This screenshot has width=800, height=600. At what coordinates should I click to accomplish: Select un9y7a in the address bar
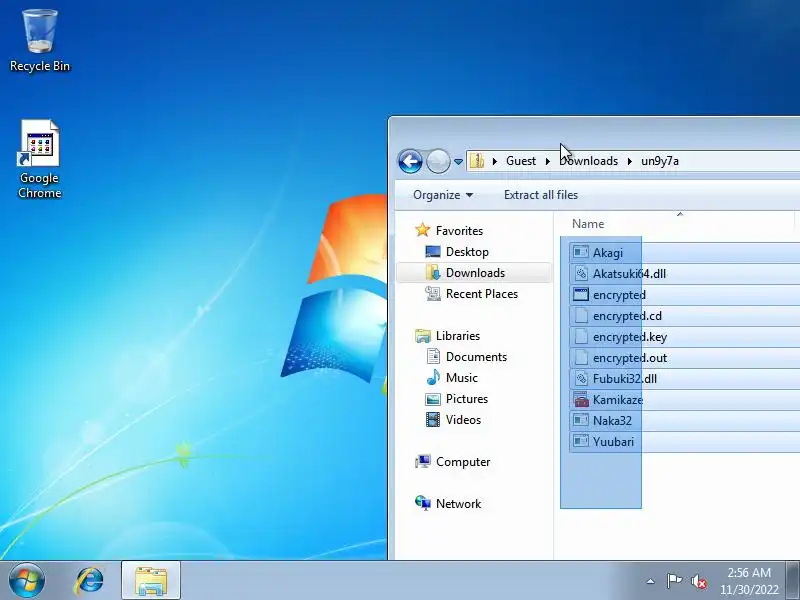660,161
